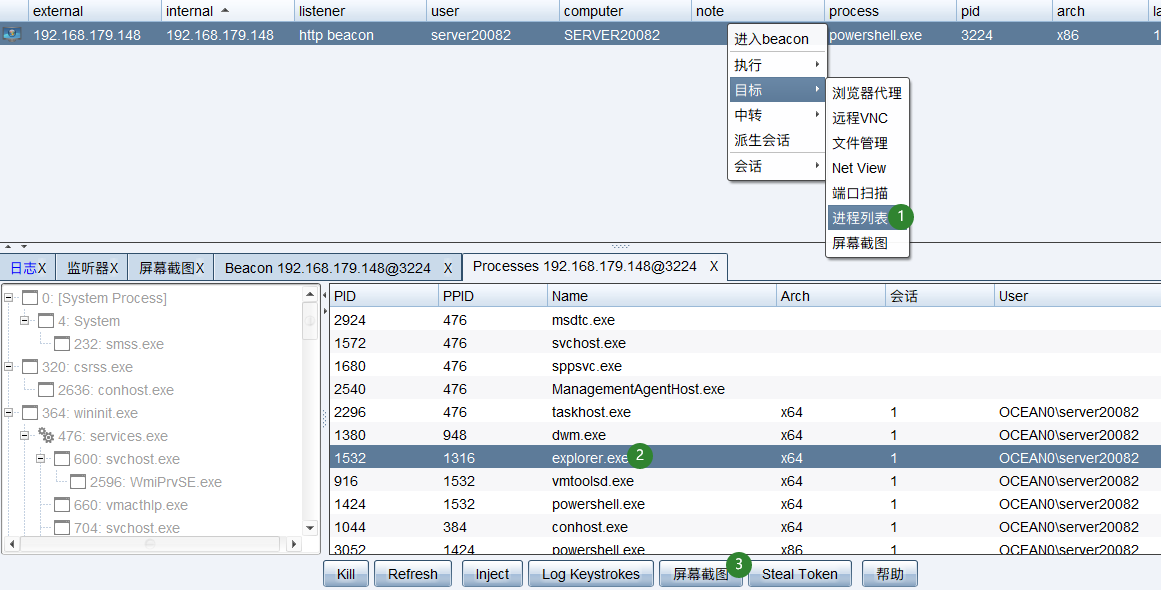The width and height of the screenshot is (1161, 590).
Task: Click the window icon beside smss.exe
Action: (x=62, y=343)
